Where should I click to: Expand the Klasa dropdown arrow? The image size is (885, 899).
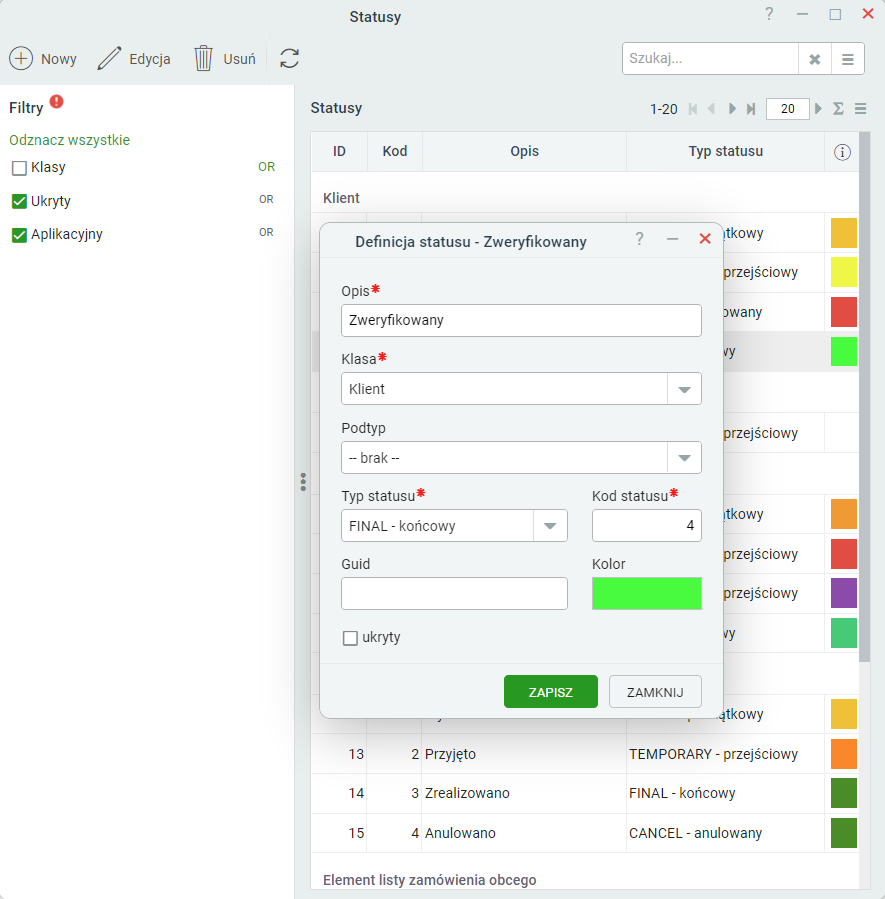click(684, 389)
